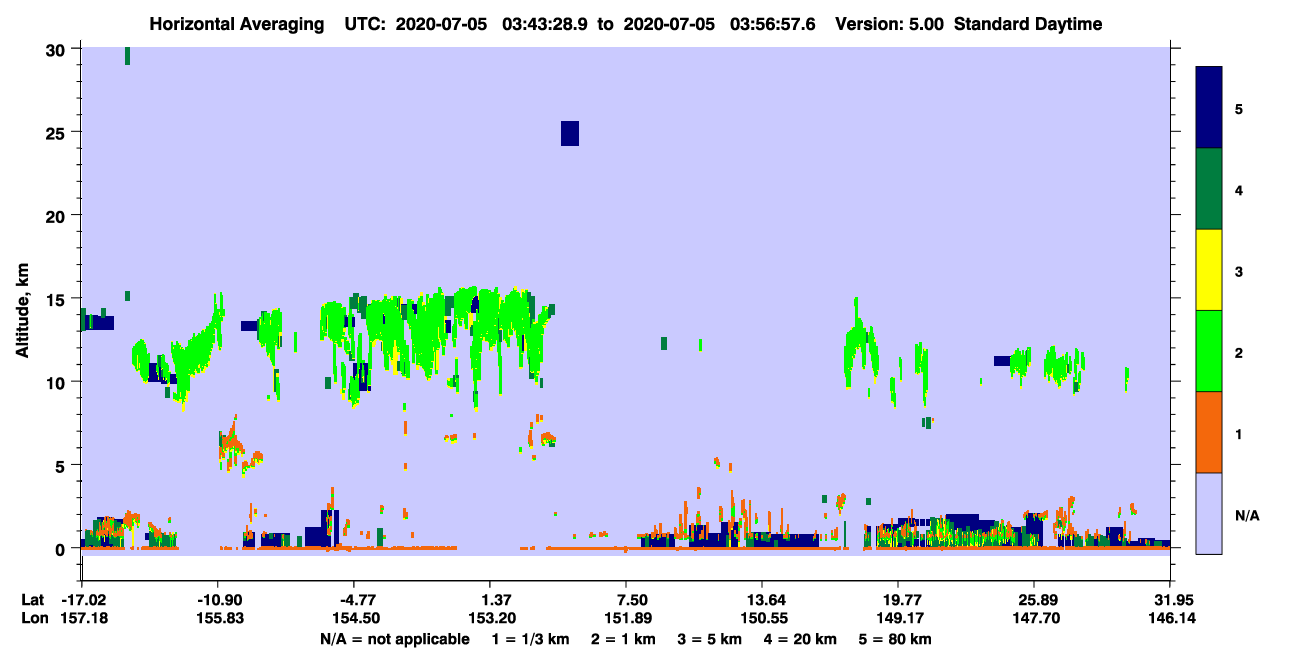This screenshot has width=1300, height=667.
Task: Click the latitude value -4.77
Action: [353, 599]
